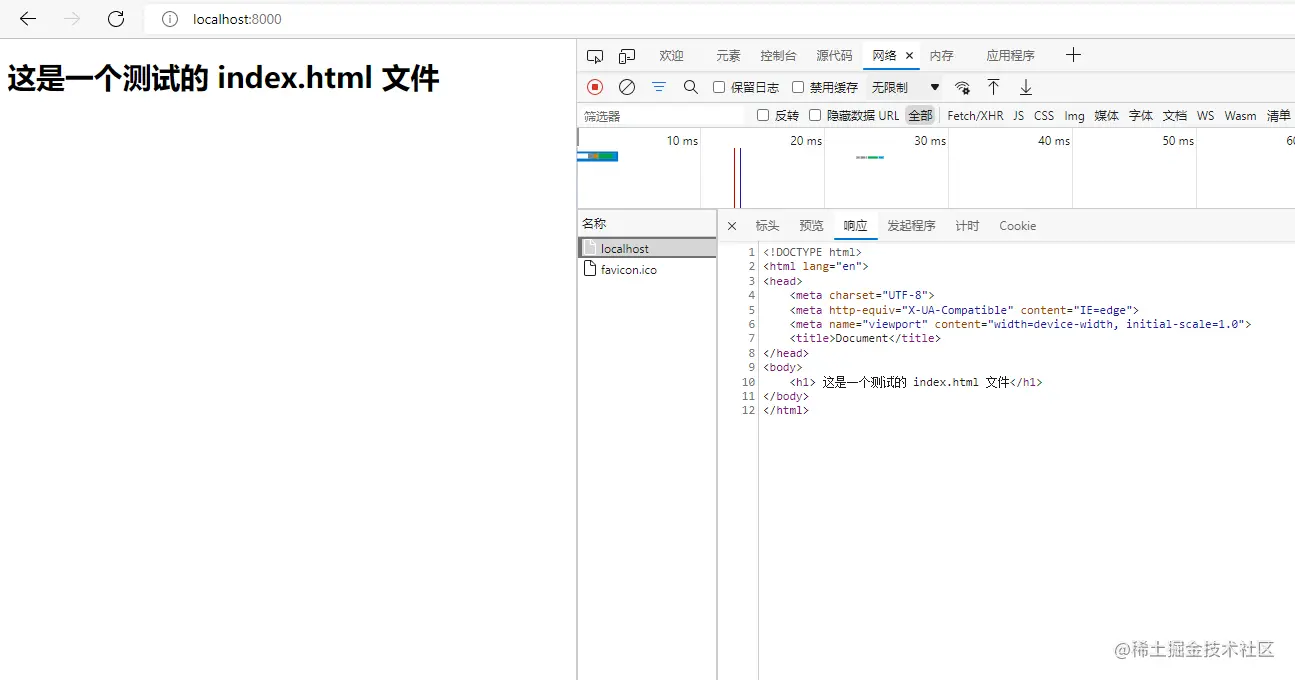Open the network filter bar
The height and width of the screenshot is (680, 1295).
(x=658, y=87)
